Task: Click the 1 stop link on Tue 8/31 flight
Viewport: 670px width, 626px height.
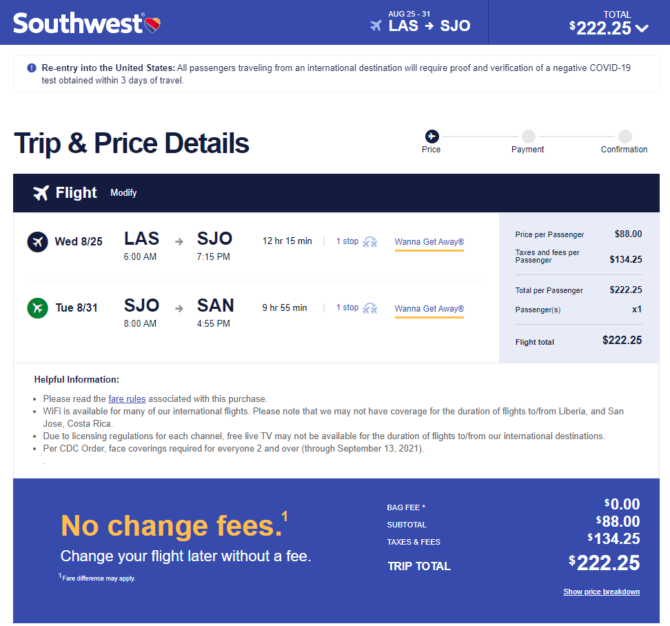Action: click(347, 308)
